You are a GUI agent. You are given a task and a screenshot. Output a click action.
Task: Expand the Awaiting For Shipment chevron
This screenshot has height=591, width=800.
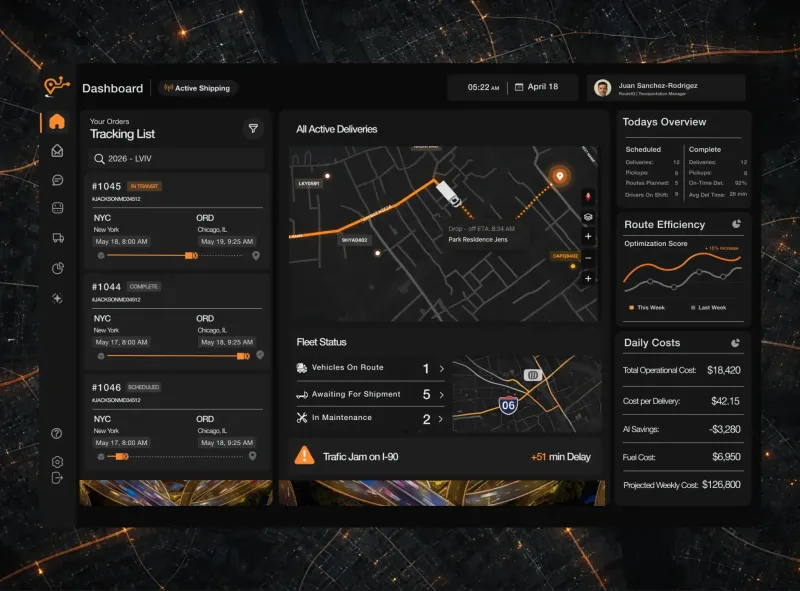coord(441,395)
